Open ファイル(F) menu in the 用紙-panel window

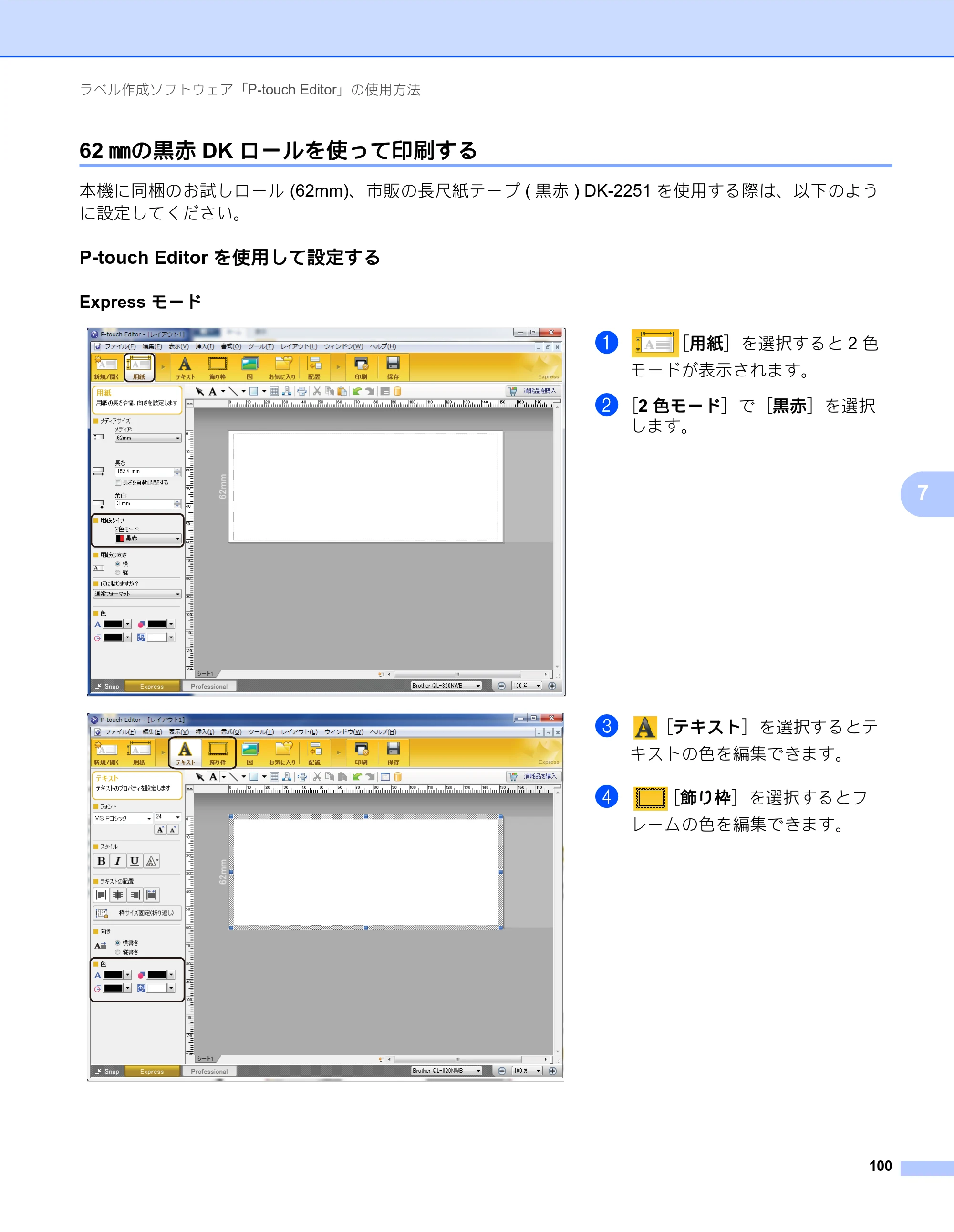point(120,346)
